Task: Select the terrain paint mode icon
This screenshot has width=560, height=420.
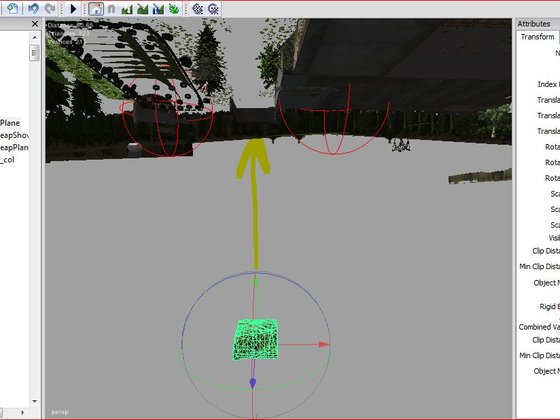Action: (143, 9)
